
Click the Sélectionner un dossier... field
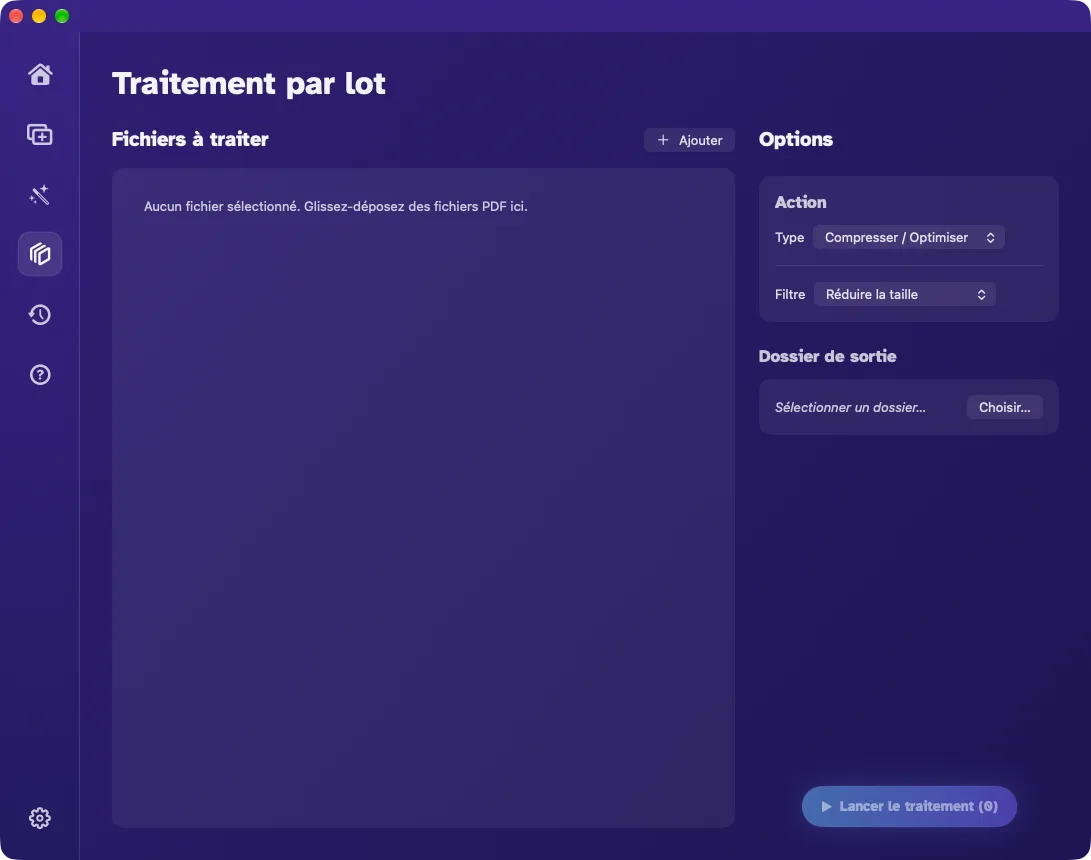coord(850,407)
